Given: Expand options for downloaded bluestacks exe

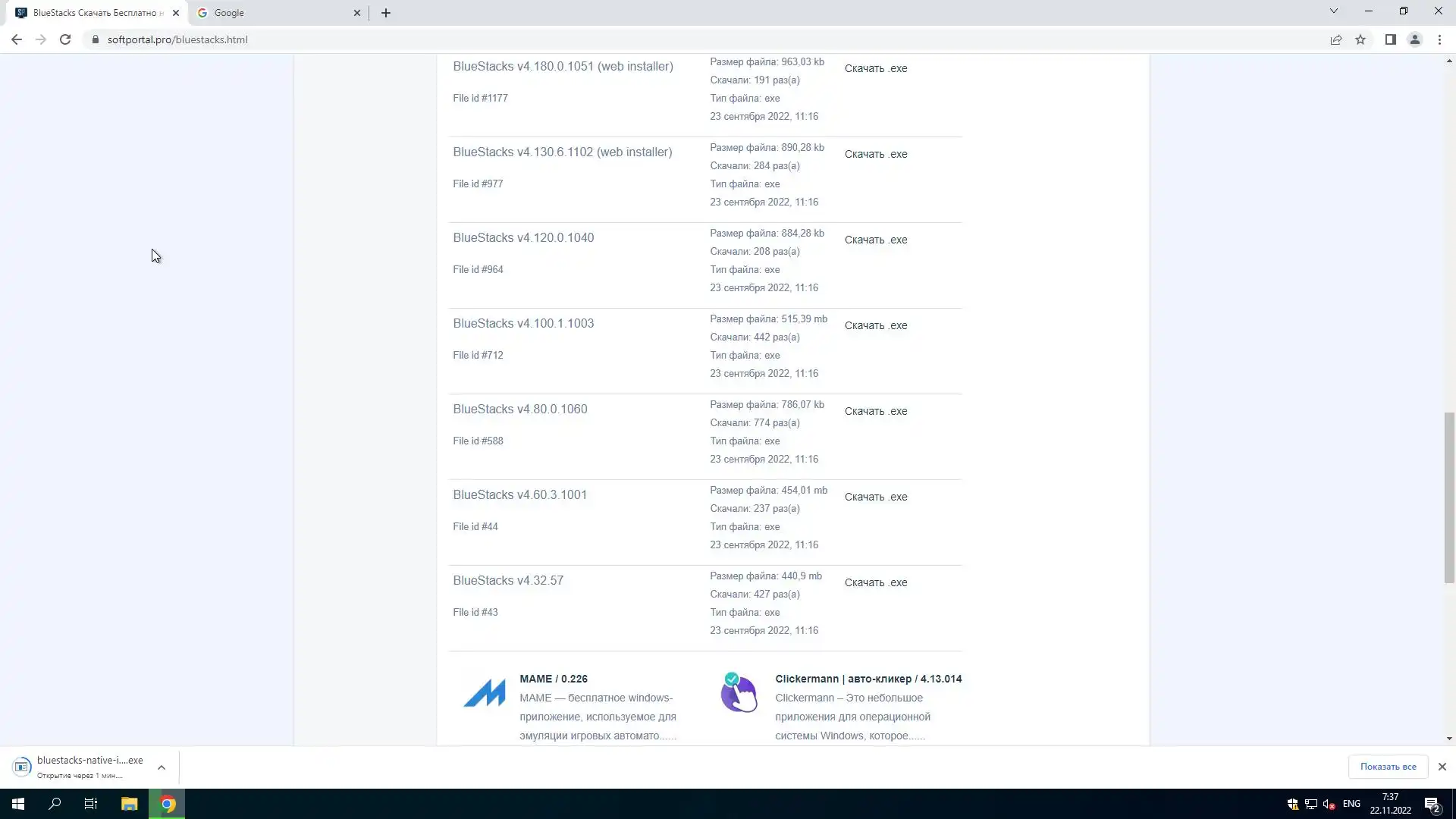Looking at the screenshot, I should (x=162, y=767).
